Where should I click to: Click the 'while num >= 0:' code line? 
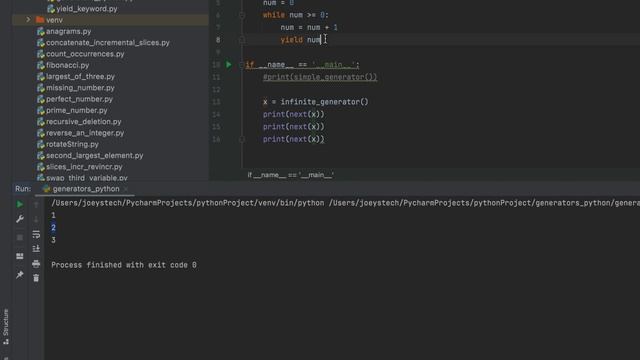coord(296,15)
